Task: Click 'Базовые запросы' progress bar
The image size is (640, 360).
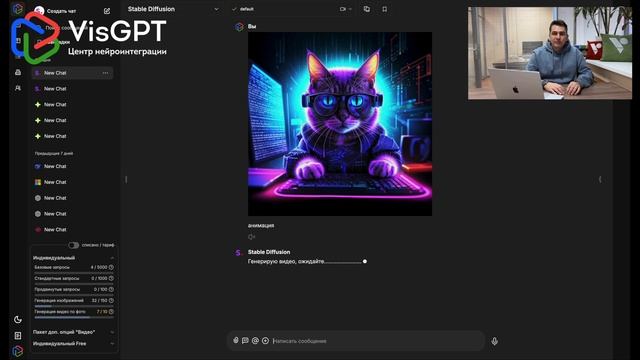Action: pos(74,273)
